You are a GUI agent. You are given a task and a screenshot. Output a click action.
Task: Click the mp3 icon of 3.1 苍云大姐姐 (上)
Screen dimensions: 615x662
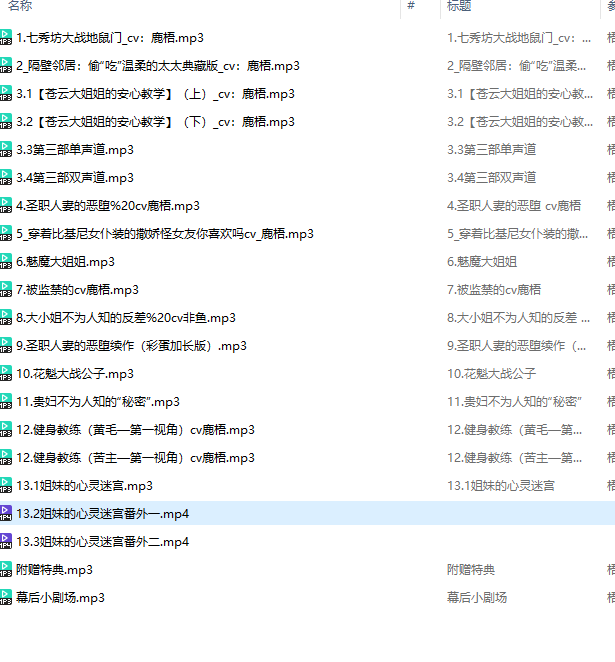[x=6, y=93]
